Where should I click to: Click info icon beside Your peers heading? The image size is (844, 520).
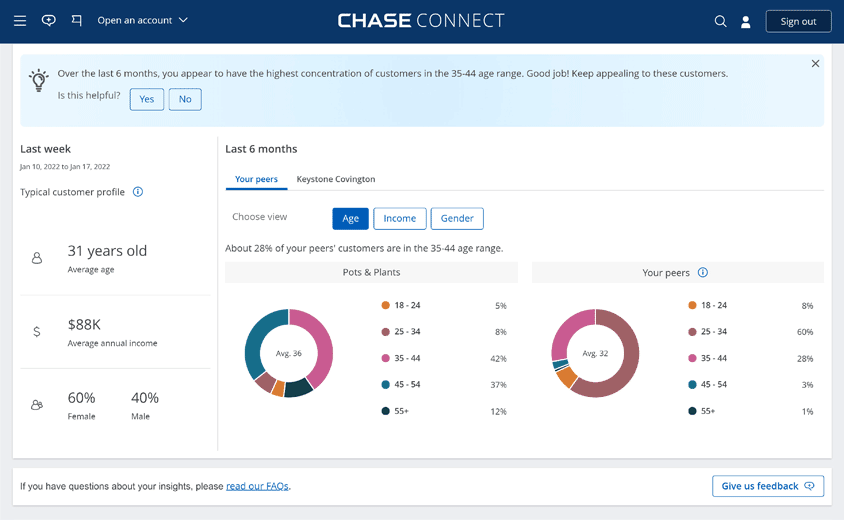(702, 272)
